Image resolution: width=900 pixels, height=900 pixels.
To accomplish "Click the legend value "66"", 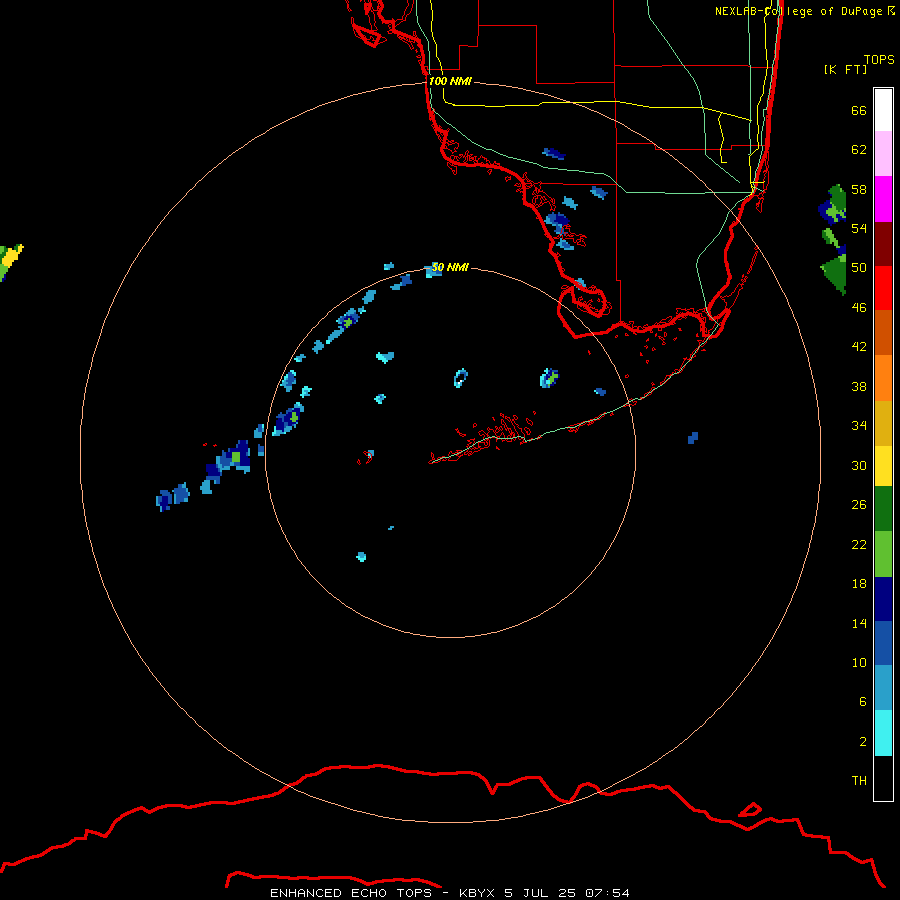I will click(x=859, y=110).
